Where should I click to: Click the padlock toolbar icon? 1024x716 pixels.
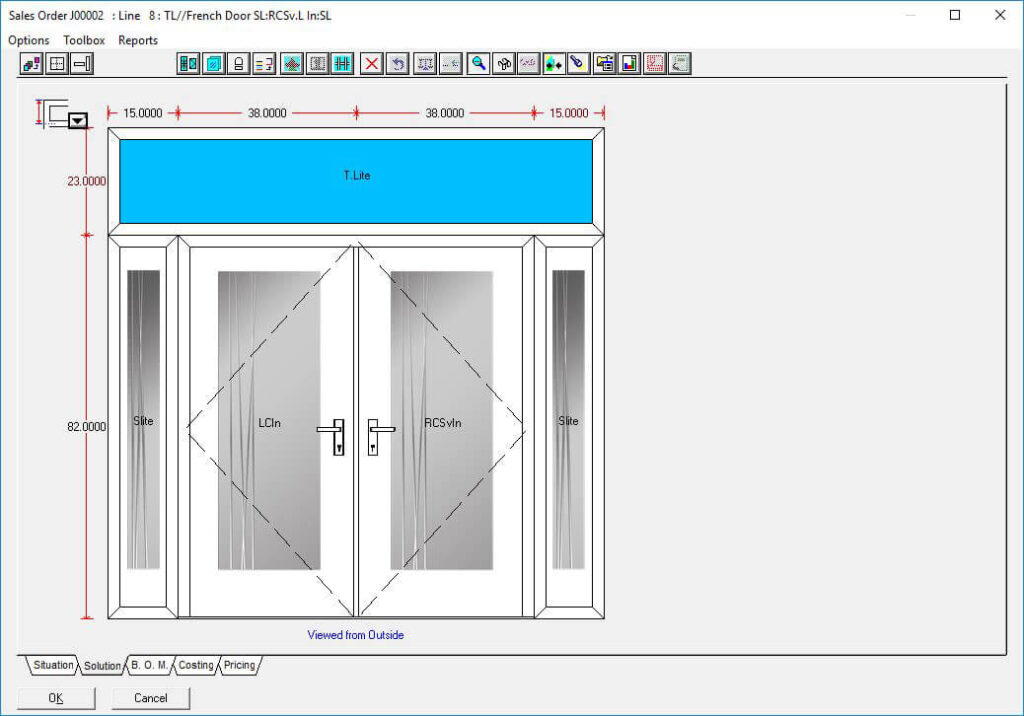239,64
